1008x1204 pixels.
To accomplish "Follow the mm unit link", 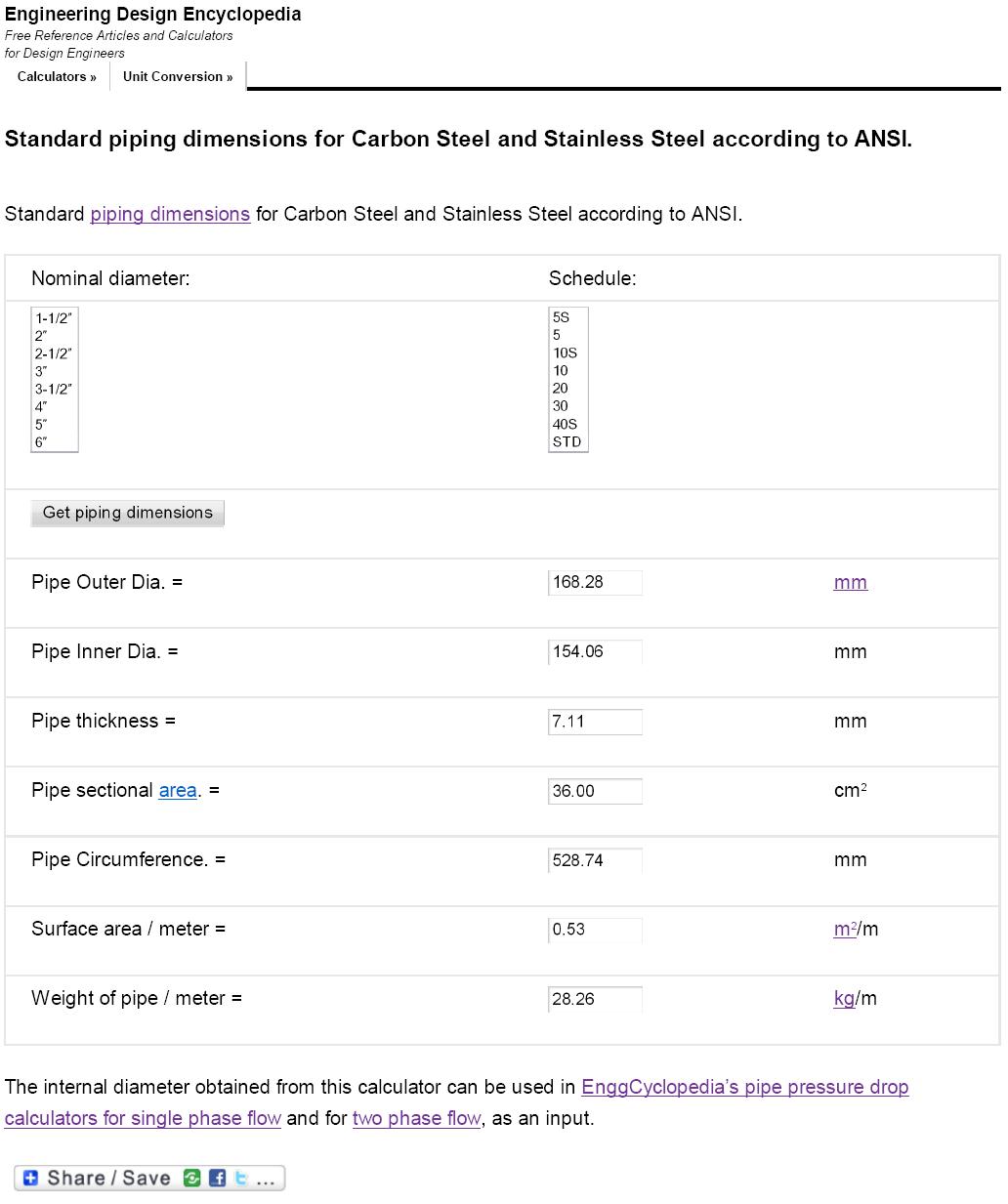I will [851, 583].
